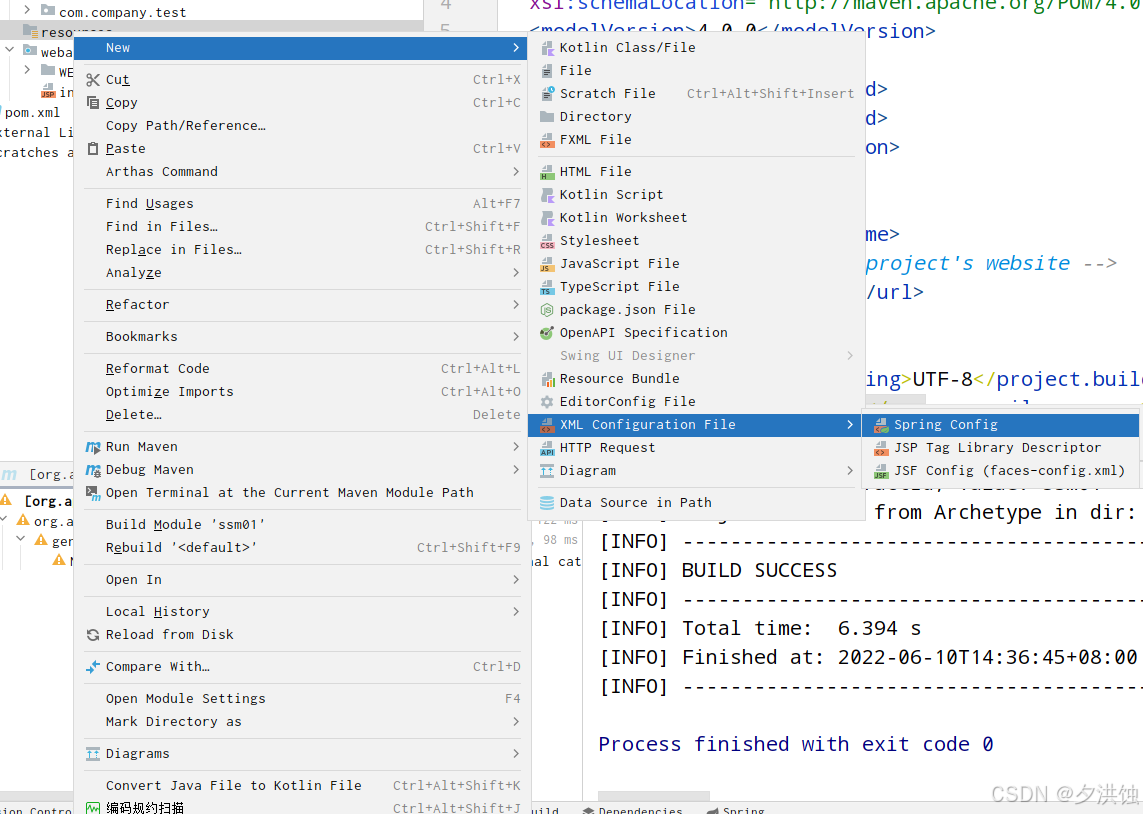
Task: Select XML Configuration File entry
Action: coord(695,425)
